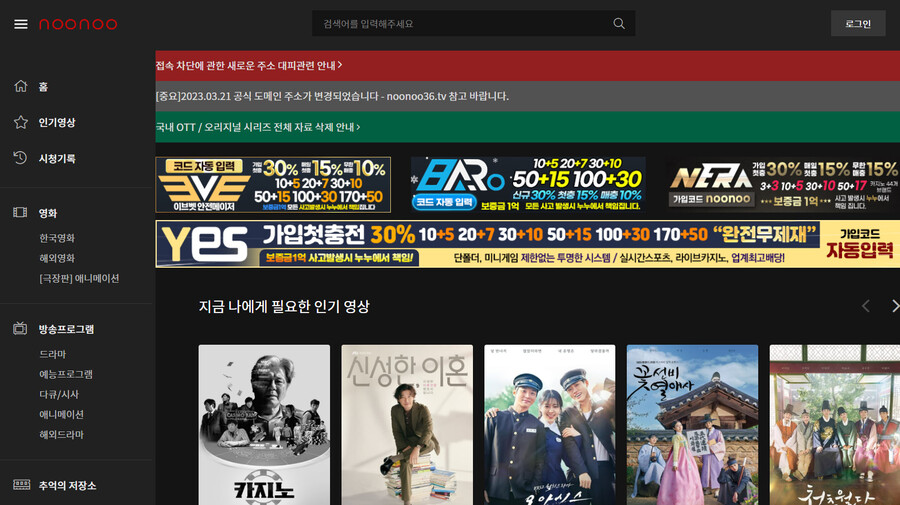This screenshot has height=505, width=900.
Task: Select 애니메이션 under 방송프로그램
Action: click(61, 414)
